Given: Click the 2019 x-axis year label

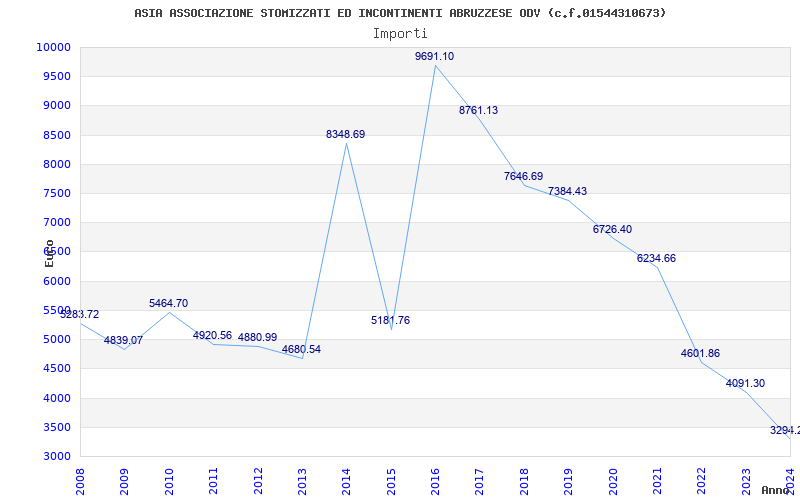Looking at the screenshot, I should click(568, 481).
